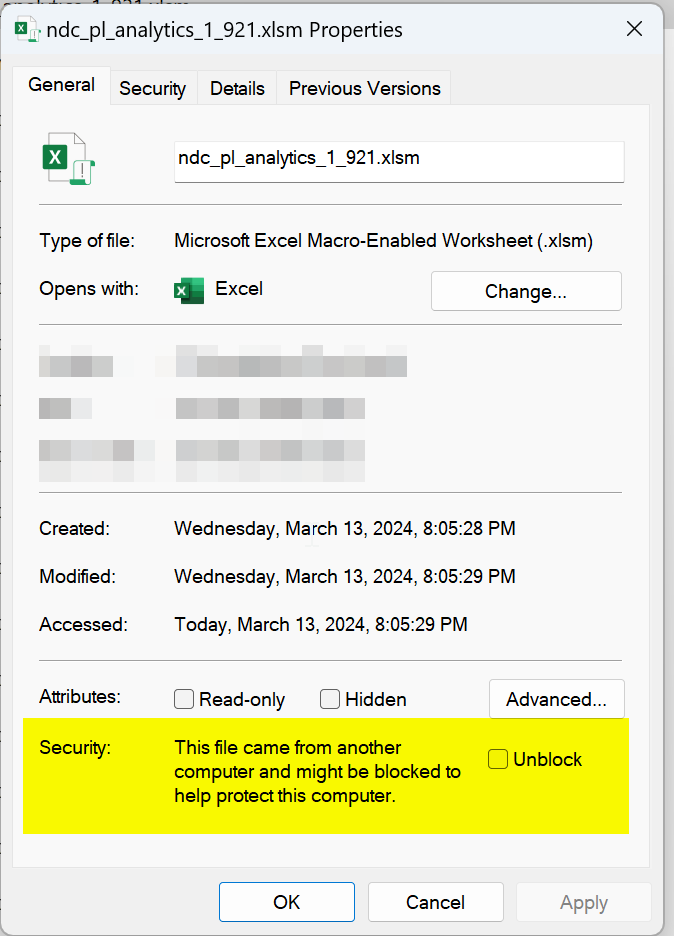
Task: Click the Apply button
Action: point(583,902)
